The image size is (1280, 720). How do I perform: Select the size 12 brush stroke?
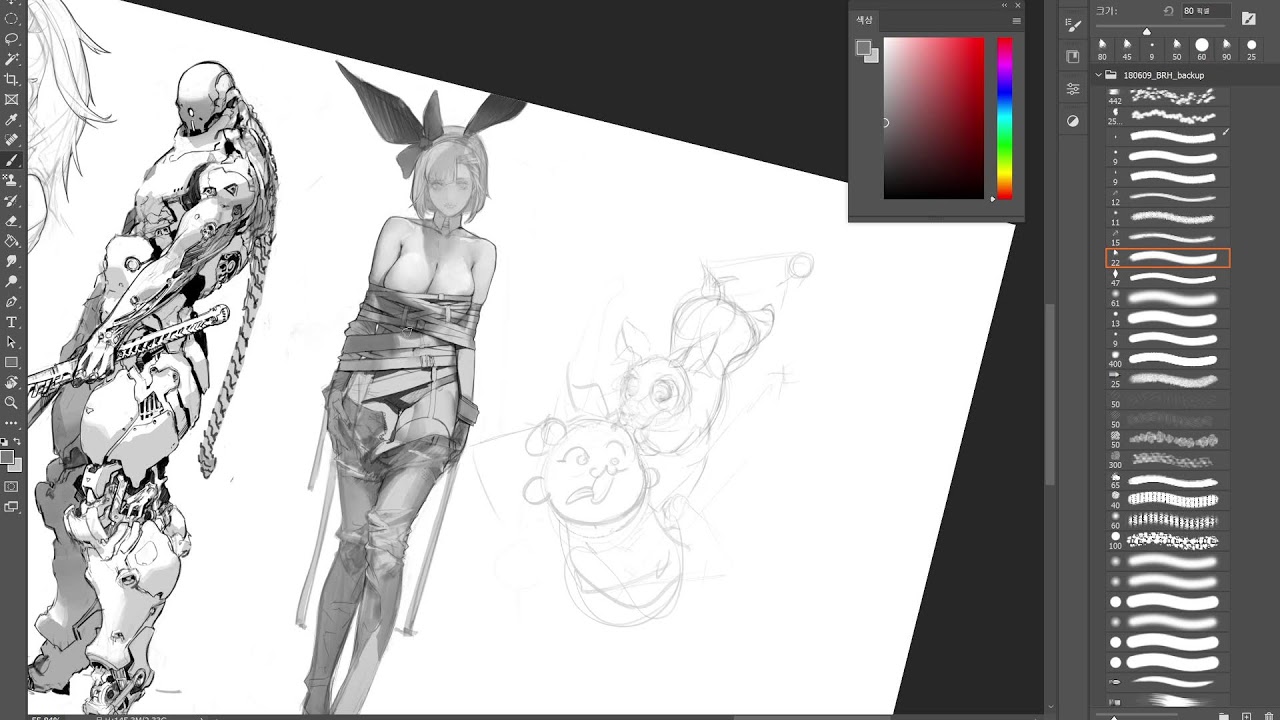coord(1168,197)
